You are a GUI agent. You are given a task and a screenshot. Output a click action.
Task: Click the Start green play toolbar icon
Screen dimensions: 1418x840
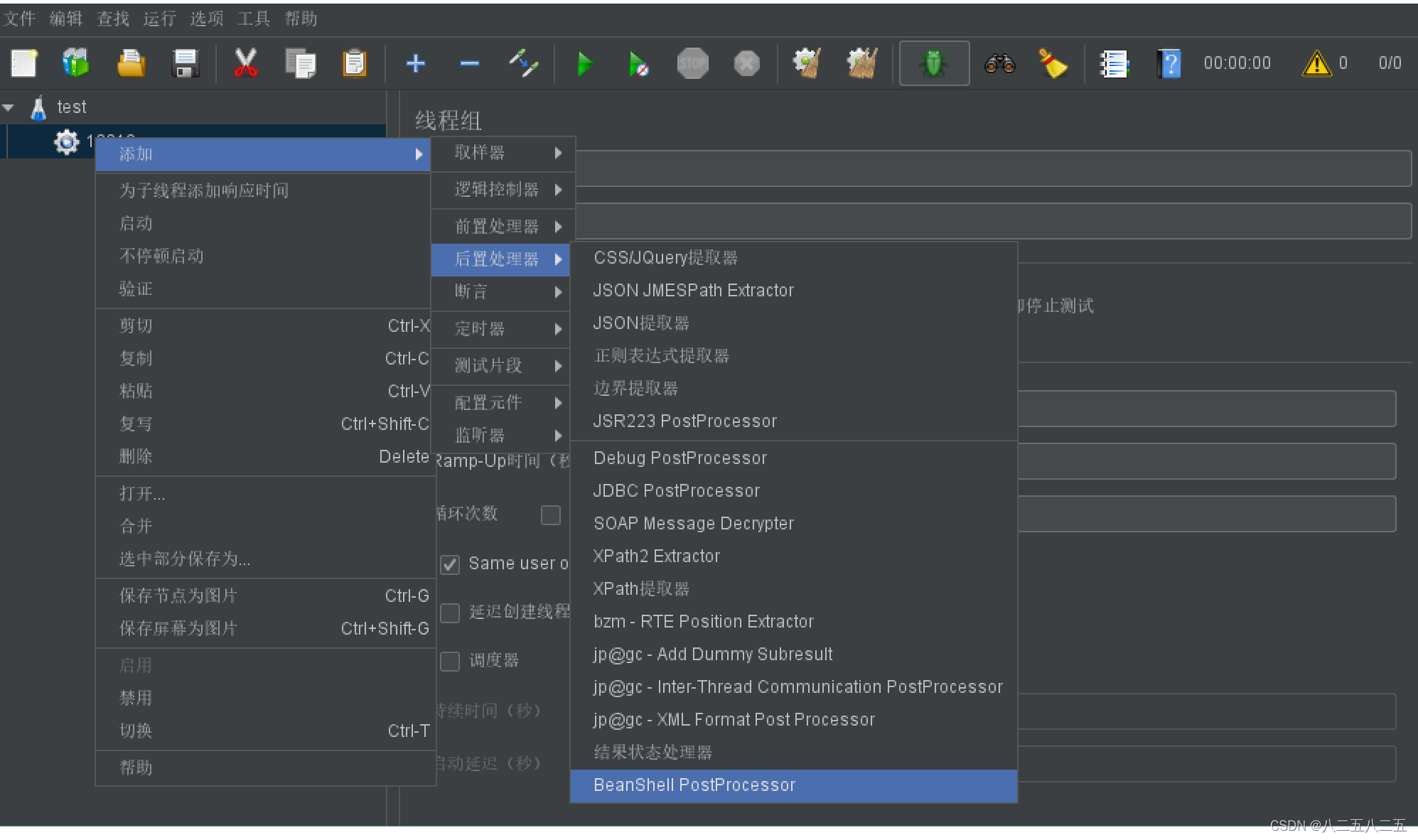click(585, 64)
